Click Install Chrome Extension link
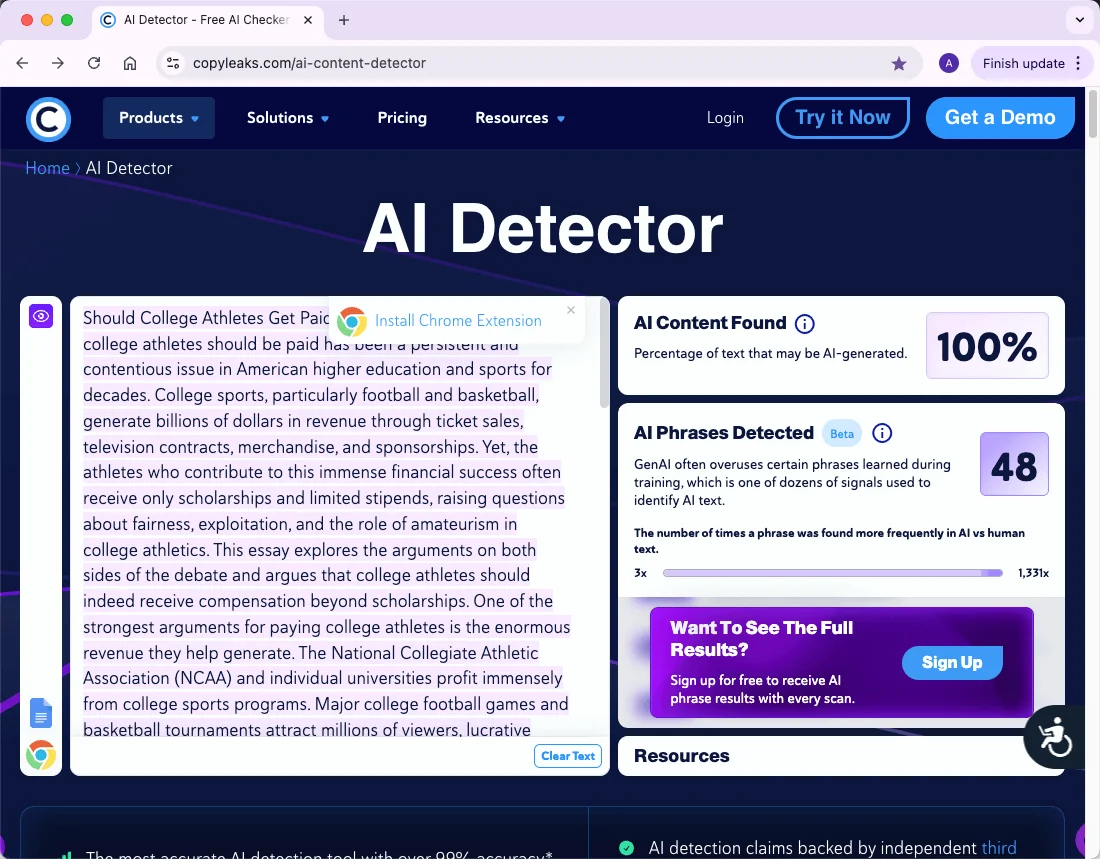1100x859 pixels. point(458,321)
